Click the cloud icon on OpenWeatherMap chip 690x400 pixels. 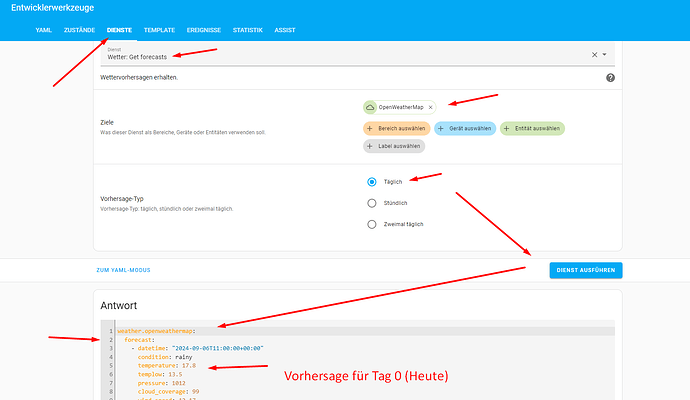point(371,107)
